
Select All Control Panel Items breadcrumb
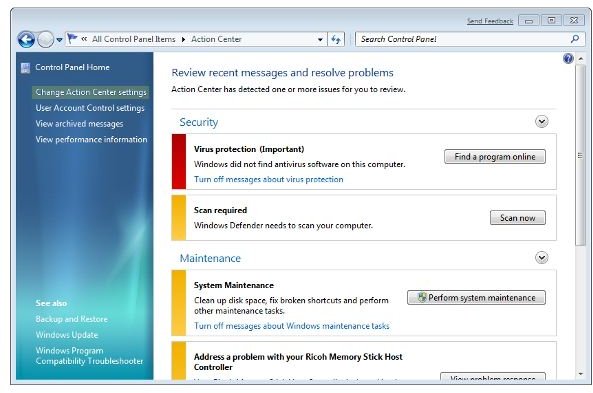coord(134,39)
